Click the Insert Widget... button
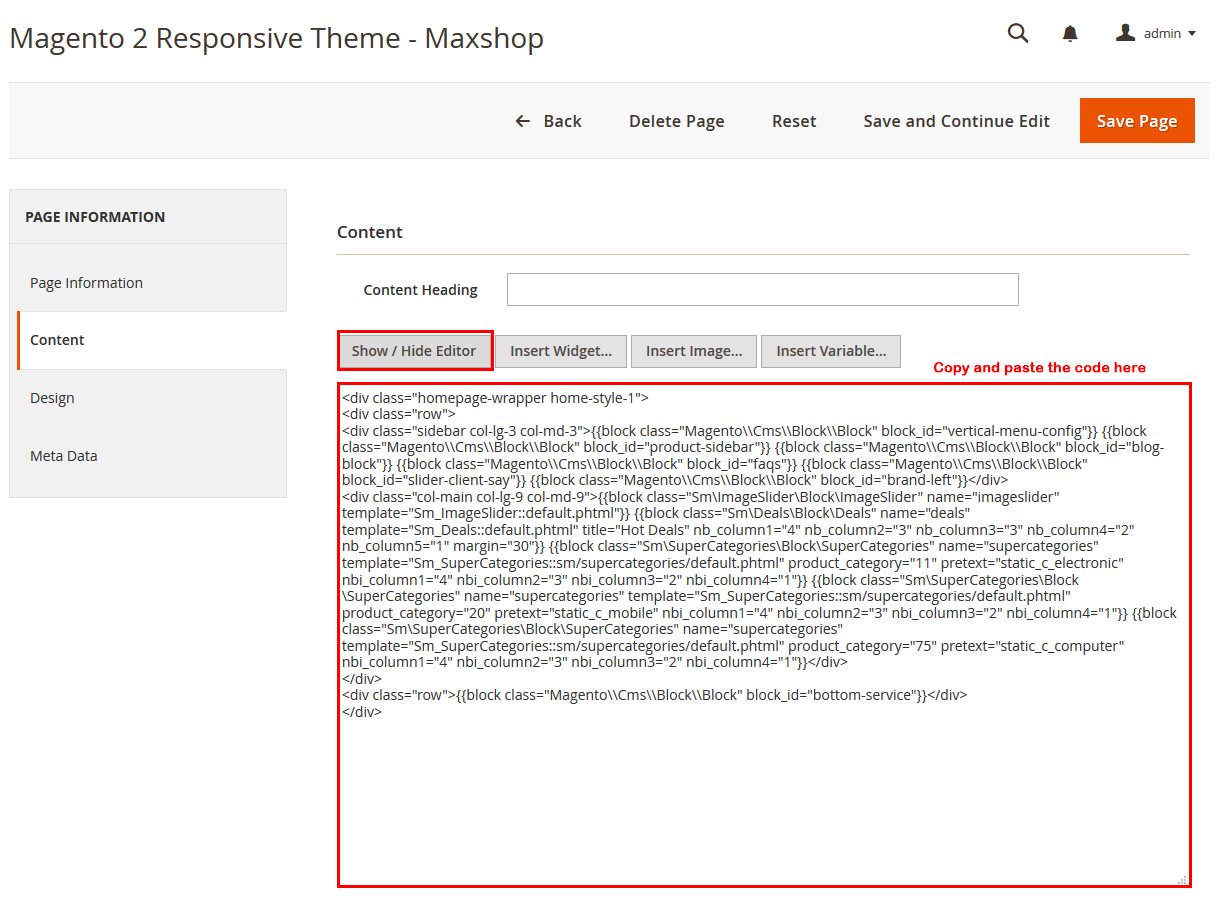 pos(561,351)
